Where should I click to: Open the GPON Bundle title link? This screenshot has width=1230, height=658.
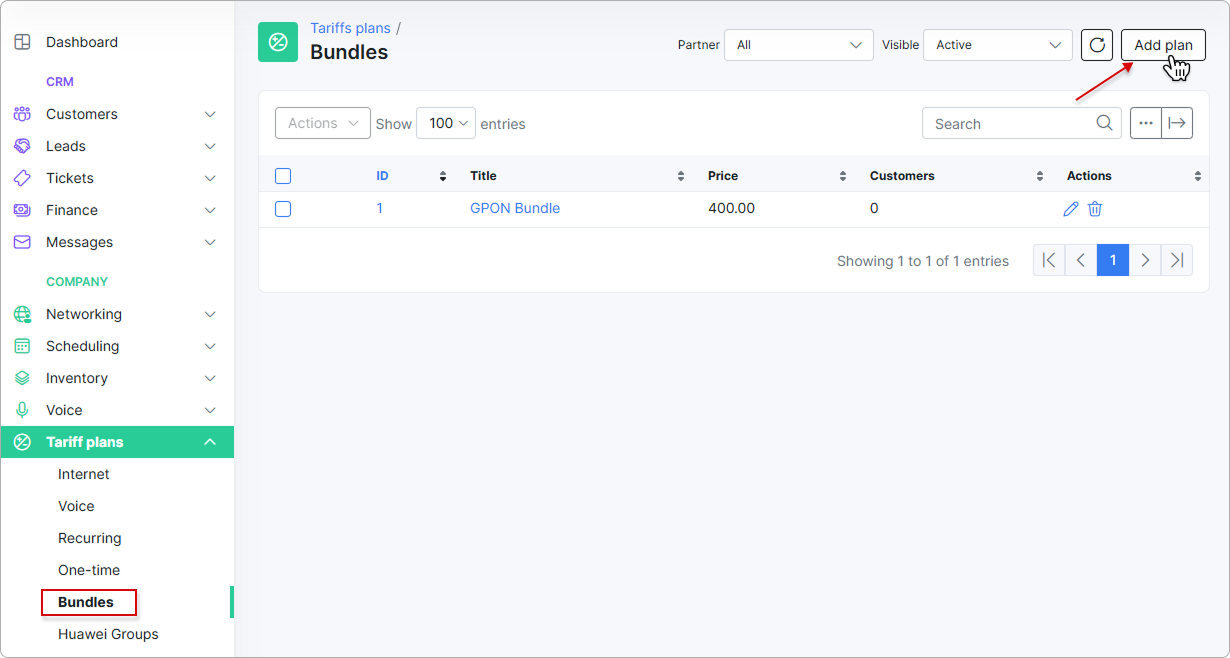(515, 209)
